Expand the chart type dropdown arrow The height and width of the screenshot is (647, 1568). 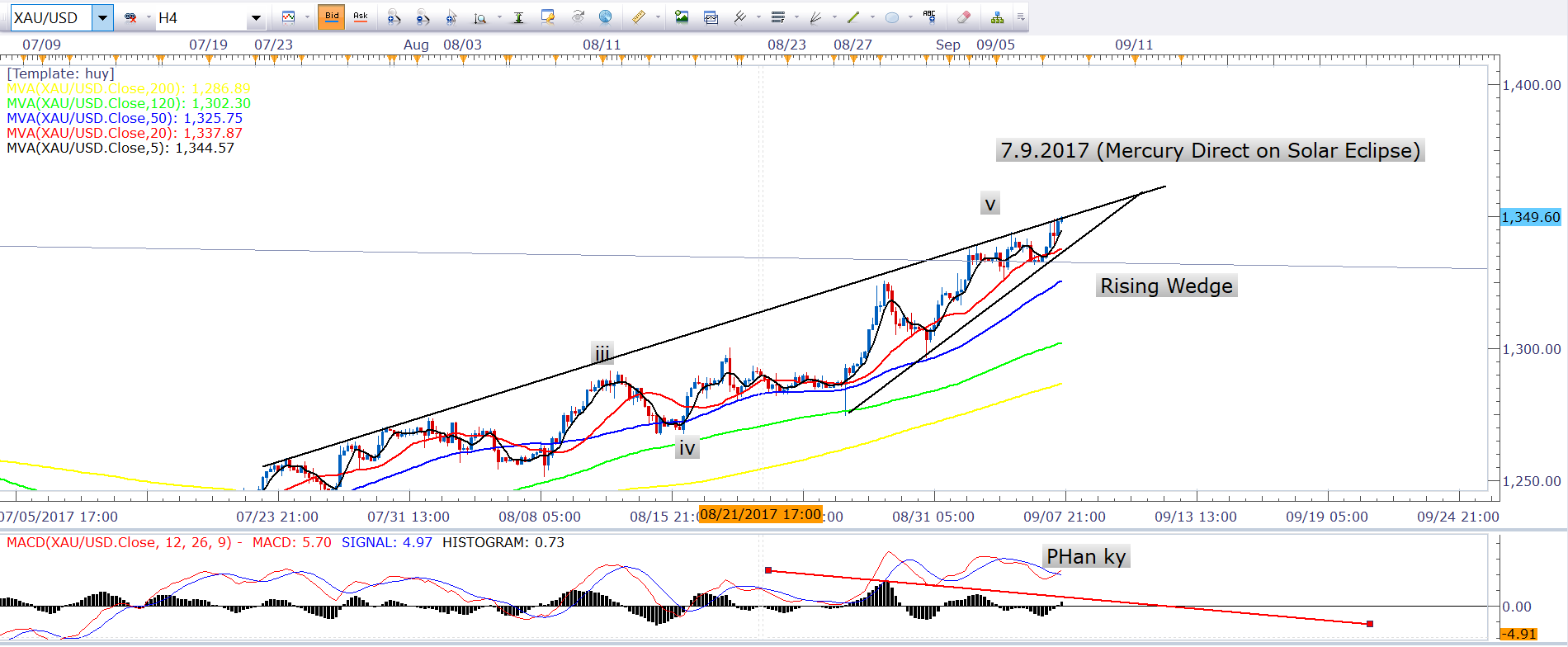point(307,17)
